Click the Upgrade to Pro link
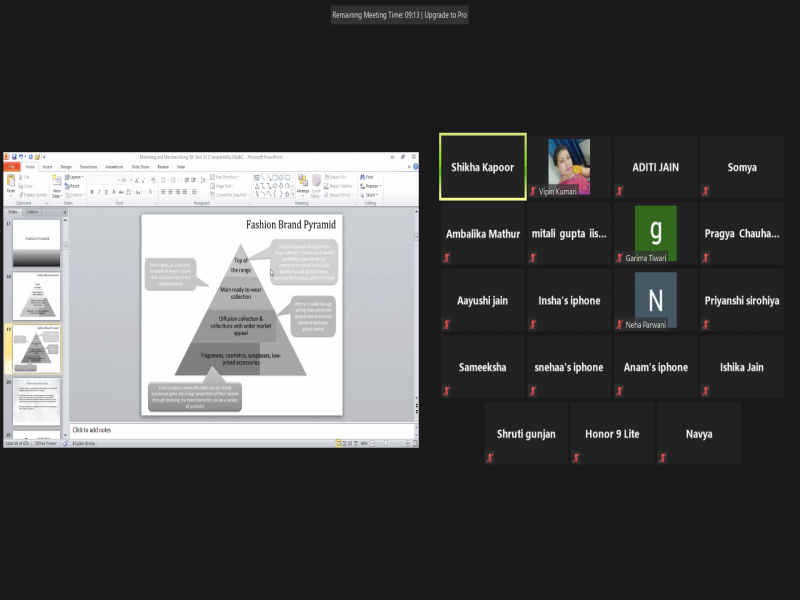800x600 pixels. [446, 15]
